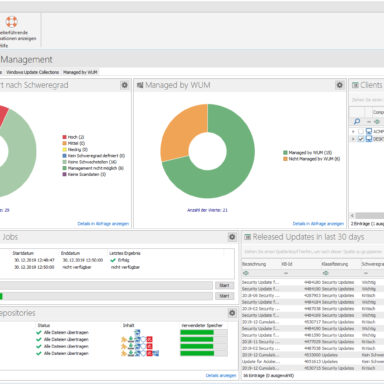Click Released Updates panel title icon
Viewport: 384px width, 384px height.
click(x=247, y=237)
